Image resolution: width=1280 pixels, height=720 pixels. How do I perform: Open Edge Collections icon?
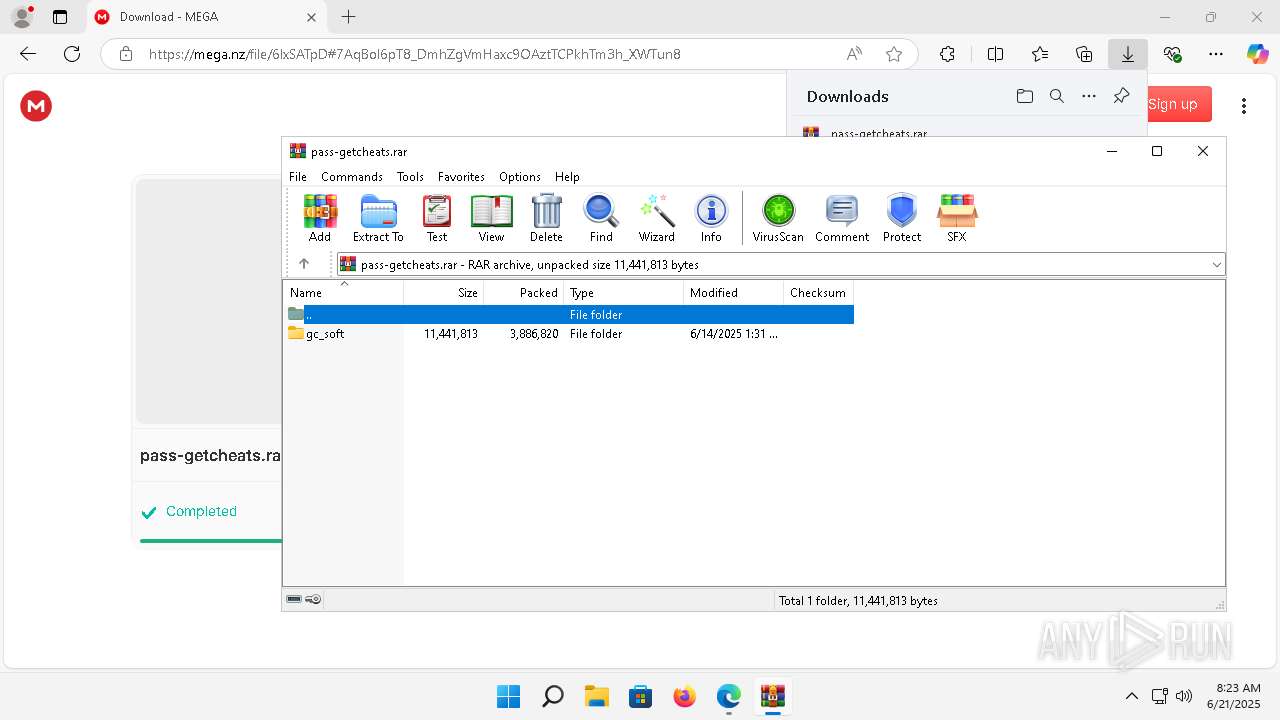(1084, 54)
